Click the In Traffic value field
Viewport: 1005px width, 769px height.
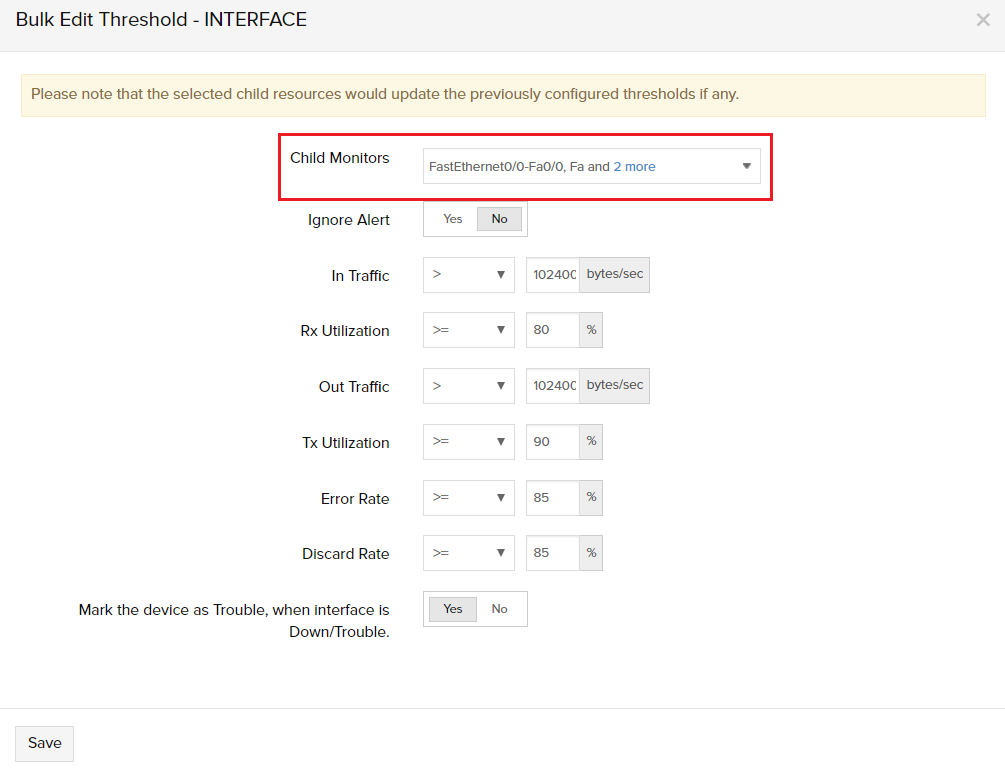pos(553,275)
